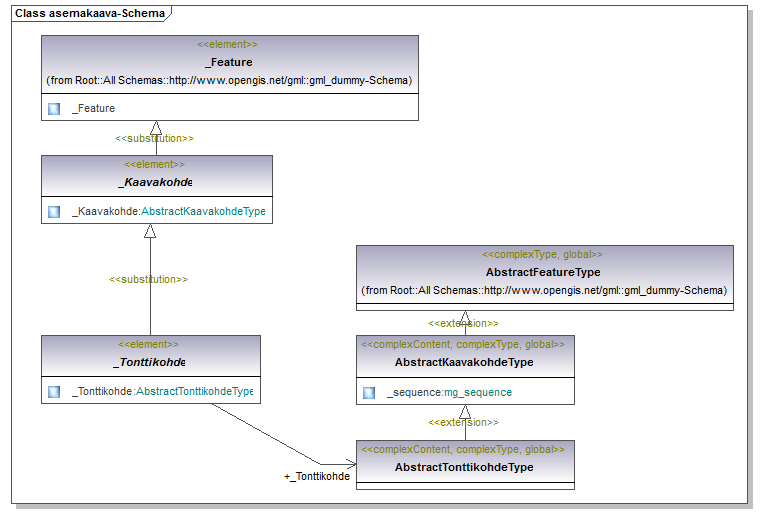774x524 pixels.
Task: Click the icon beside _Tonttikohde:AbstractTonttikohdeType attribute
Action: tap(54, 392)
